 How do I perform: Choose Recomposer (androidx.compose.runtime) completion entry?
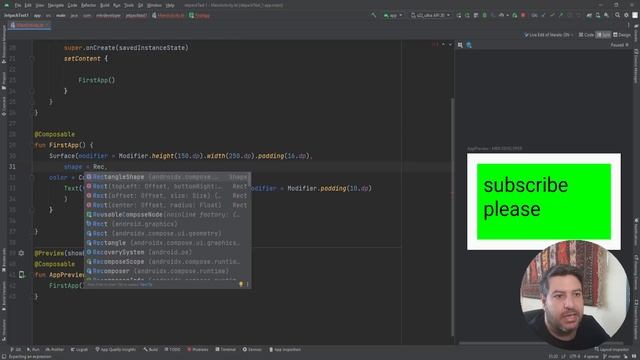click(x=167, y=271)
